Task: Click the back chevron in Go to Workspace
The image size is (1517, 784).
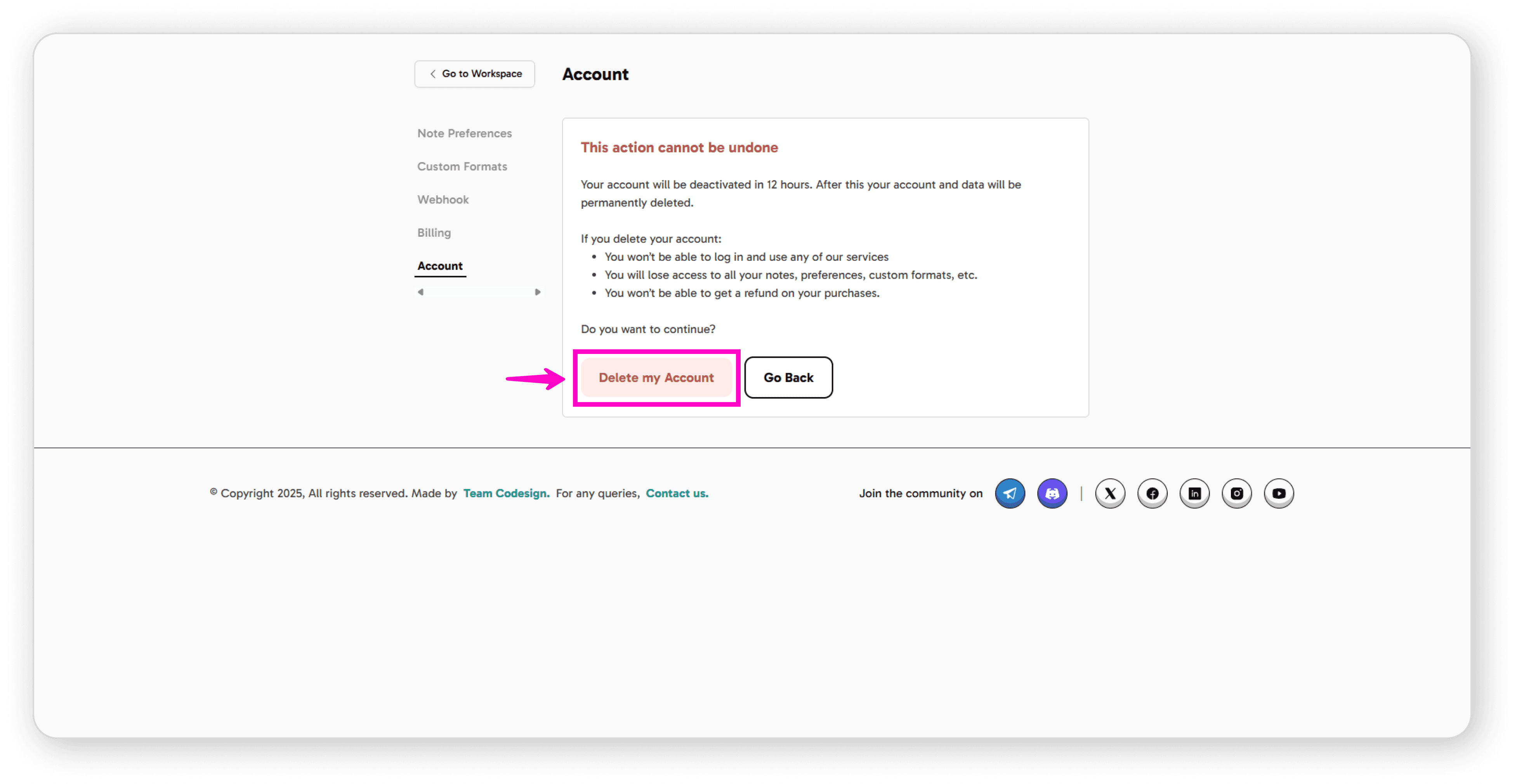Action: click(x=433, y=74)
